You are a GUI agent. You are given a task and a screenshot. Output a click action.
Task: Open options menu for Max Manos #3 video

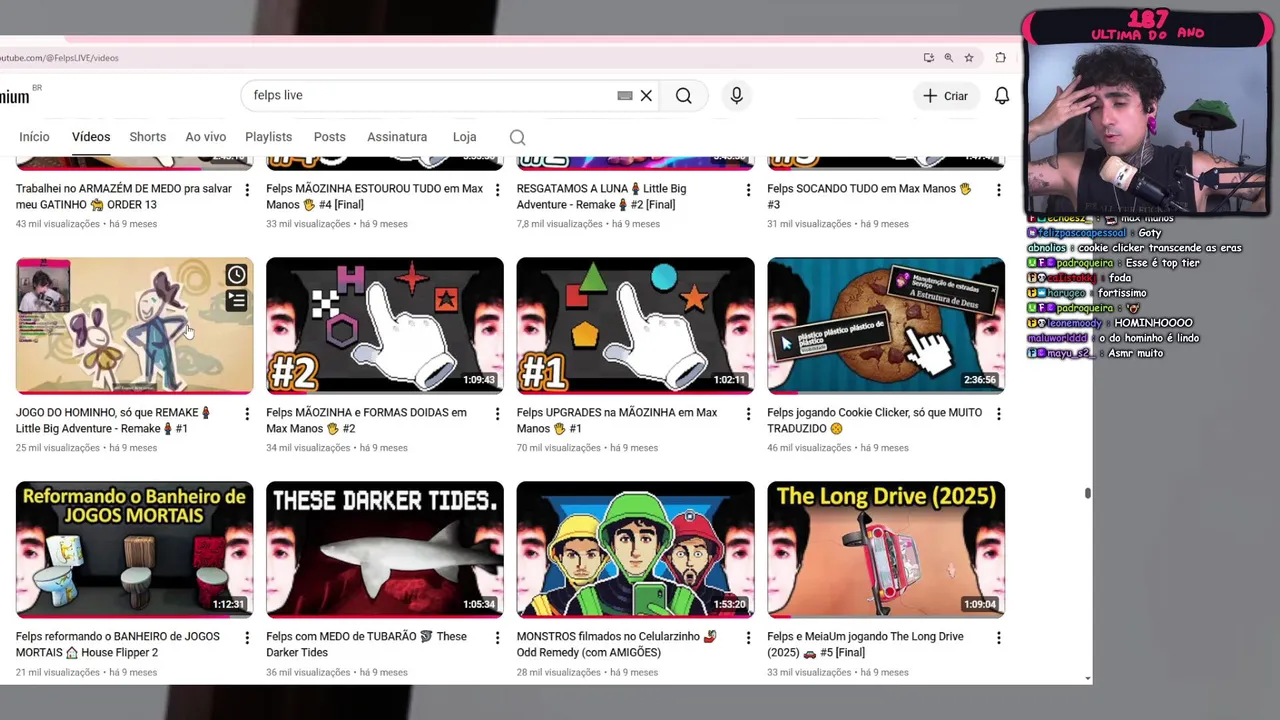tap(998, 190)
